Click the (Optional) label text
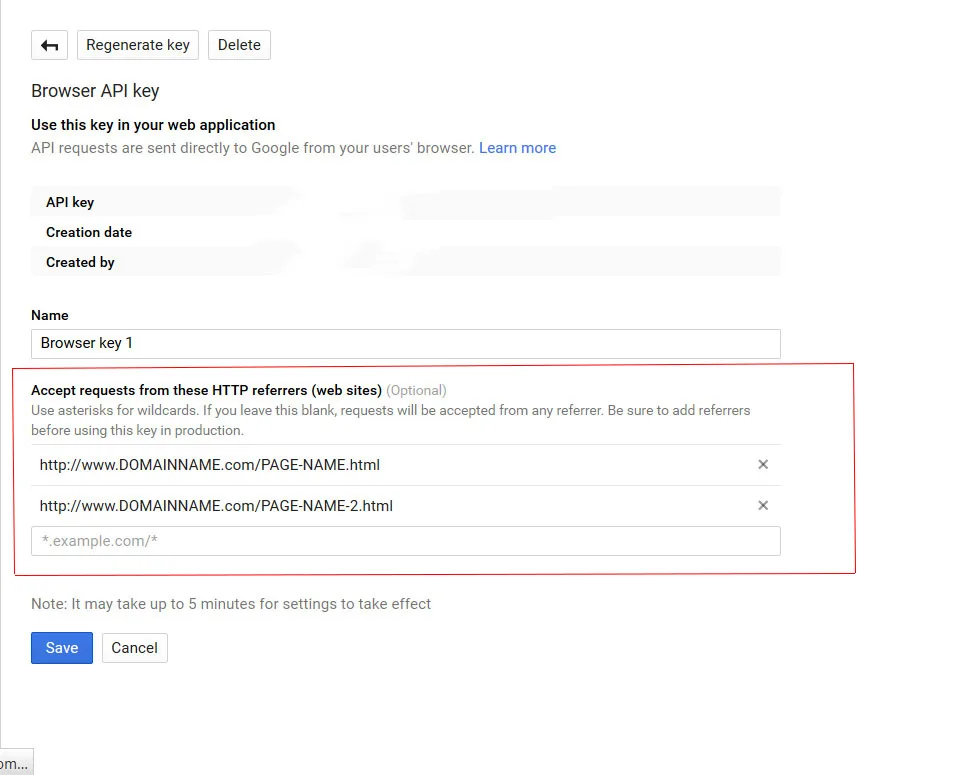This screenshot has height=775, width=980. [416, 391]
